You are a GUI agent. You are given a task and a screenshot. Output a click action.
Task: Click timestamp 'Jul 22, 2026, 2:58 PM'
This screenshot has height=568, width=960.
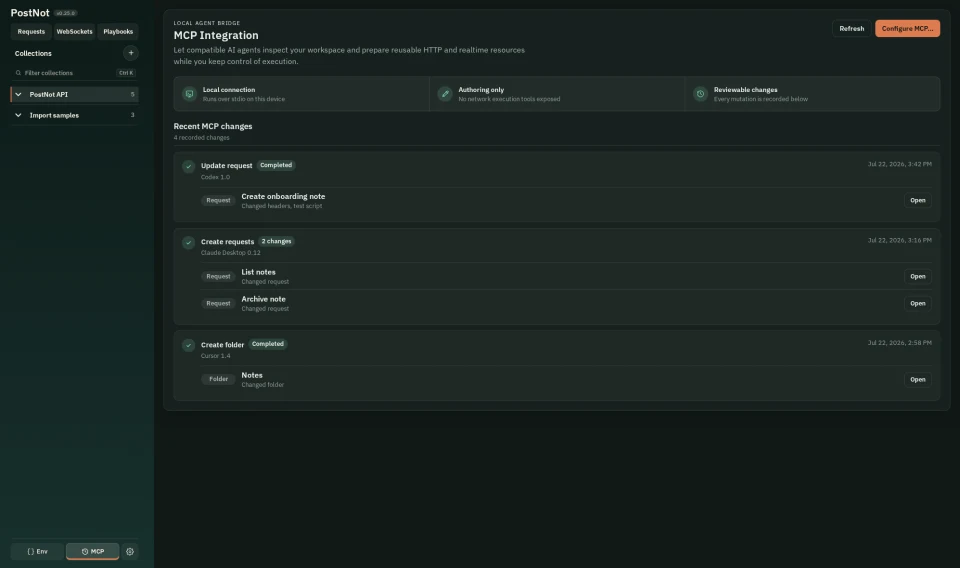[x=899, y=343]
